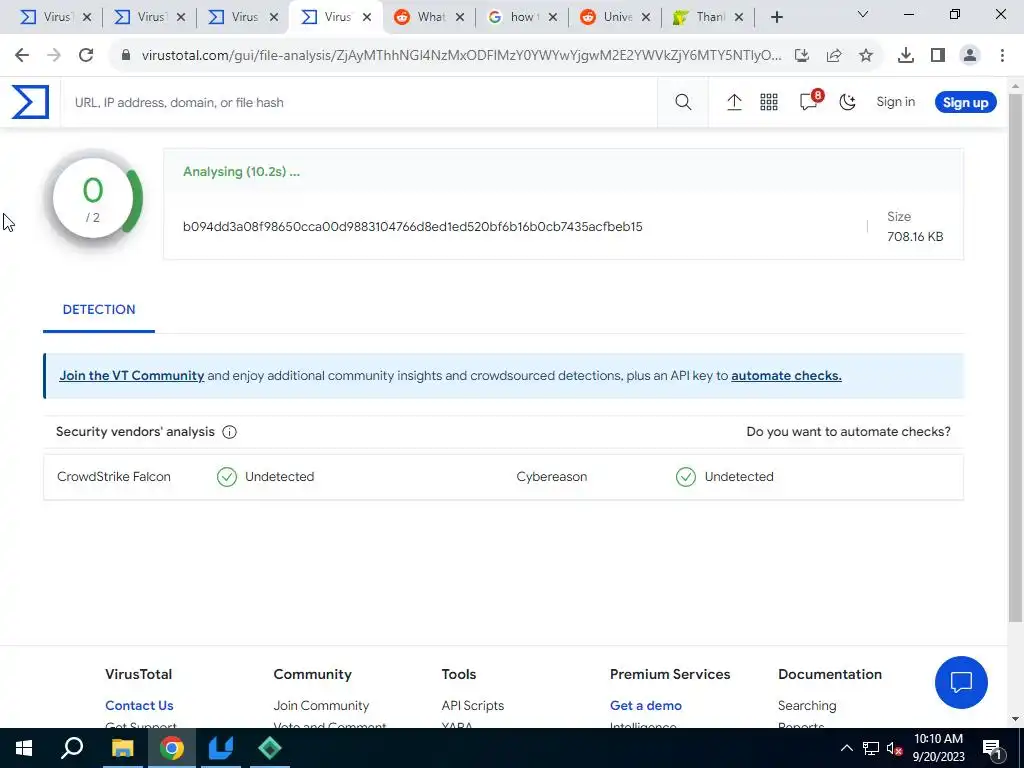
Task: Click the file hash text b094dd3a08f9...
Action: [x=412, y=227]
